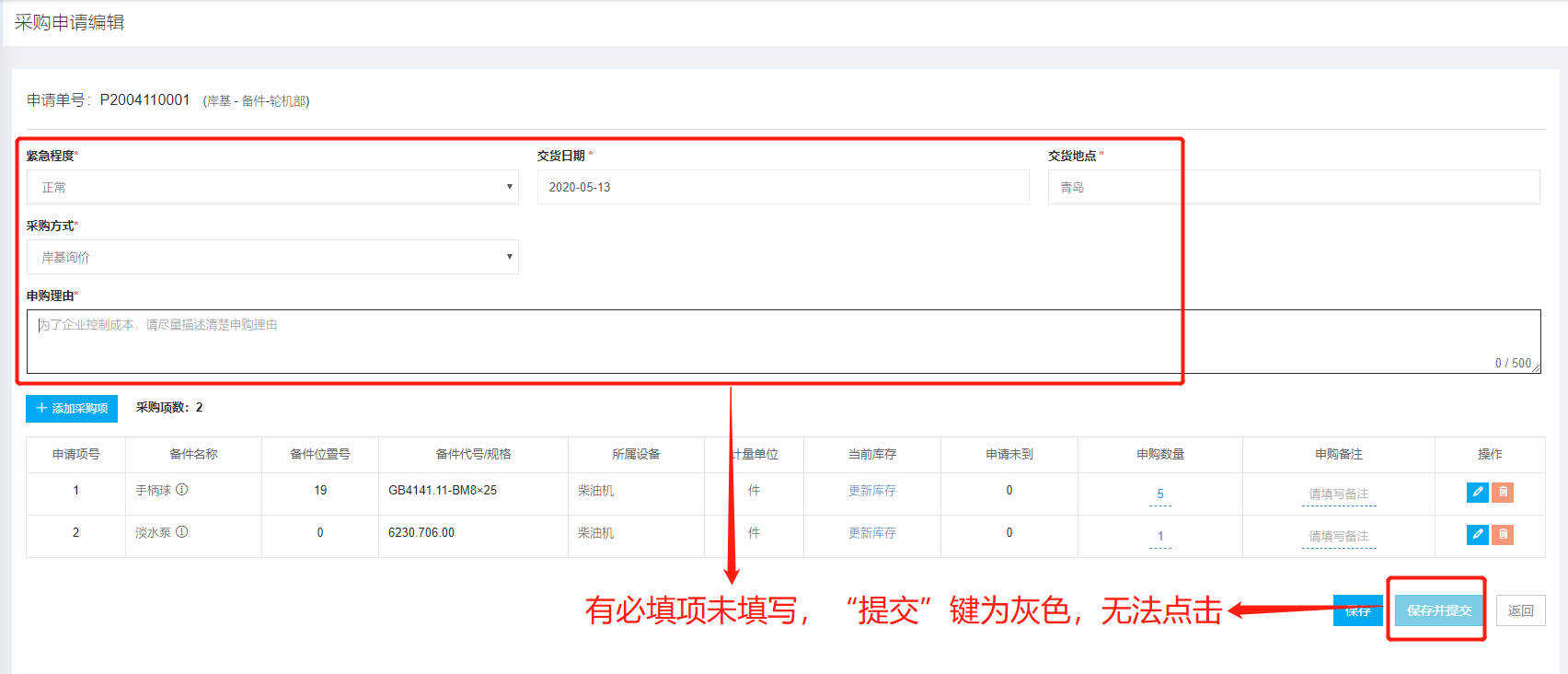Click request number P2004110001
Screen dimensions: 1568x674
(144, 99)
